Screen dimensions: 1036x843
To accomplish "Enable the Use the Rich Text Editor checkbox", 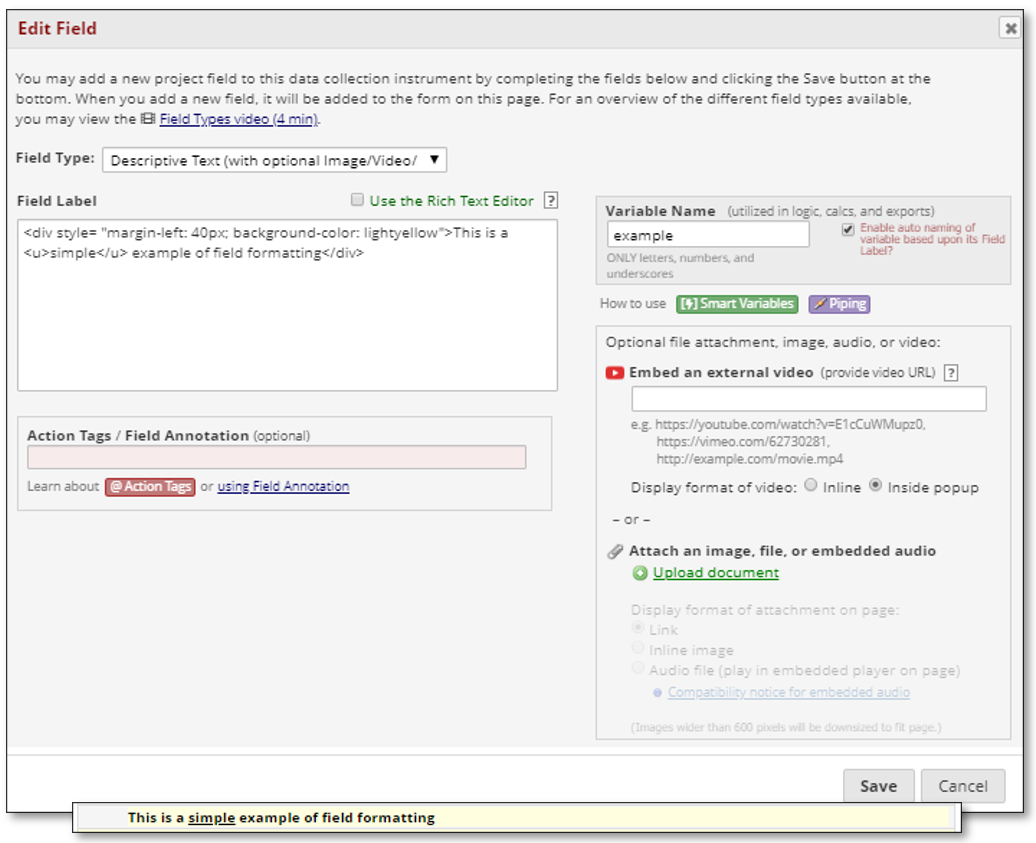I will pos(357,200).
